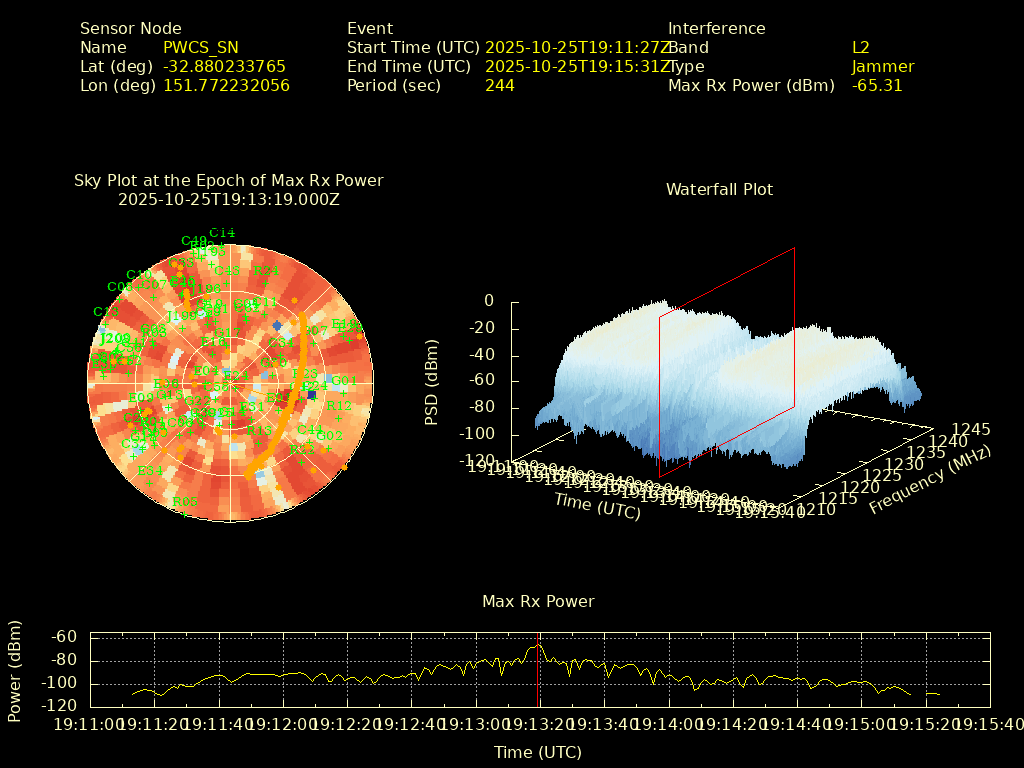Click the Waterfall Plot title

tap(719, 189)
